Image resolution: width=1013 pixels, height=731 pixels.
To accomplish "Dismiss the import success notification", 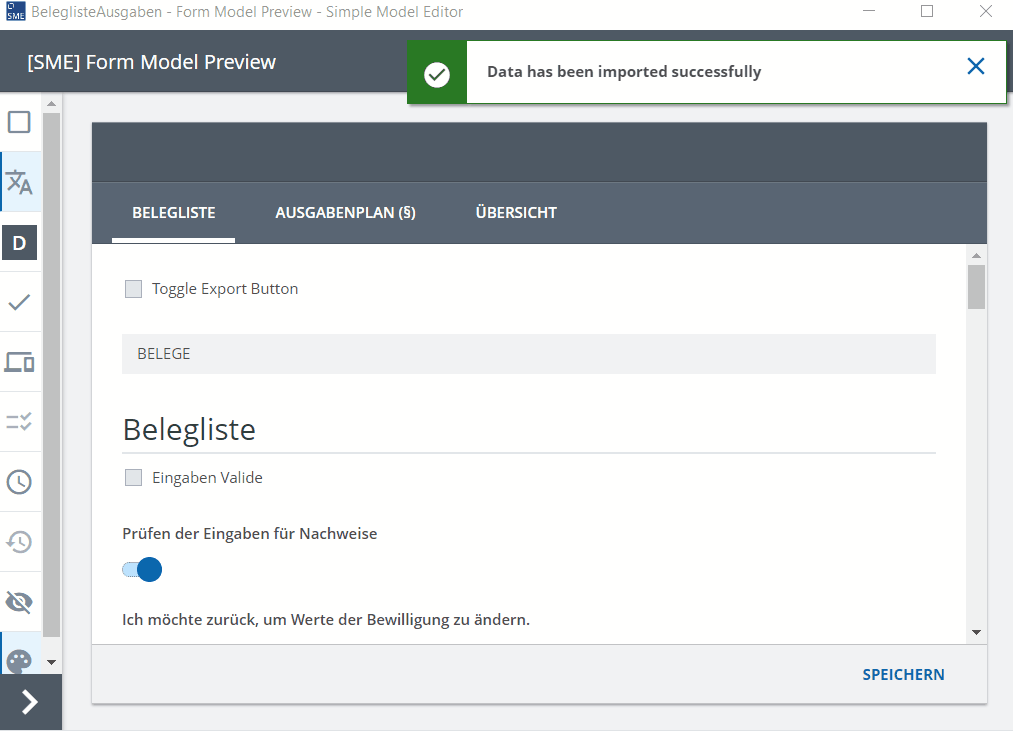I will pyautogui.click(x=976, y=66).
